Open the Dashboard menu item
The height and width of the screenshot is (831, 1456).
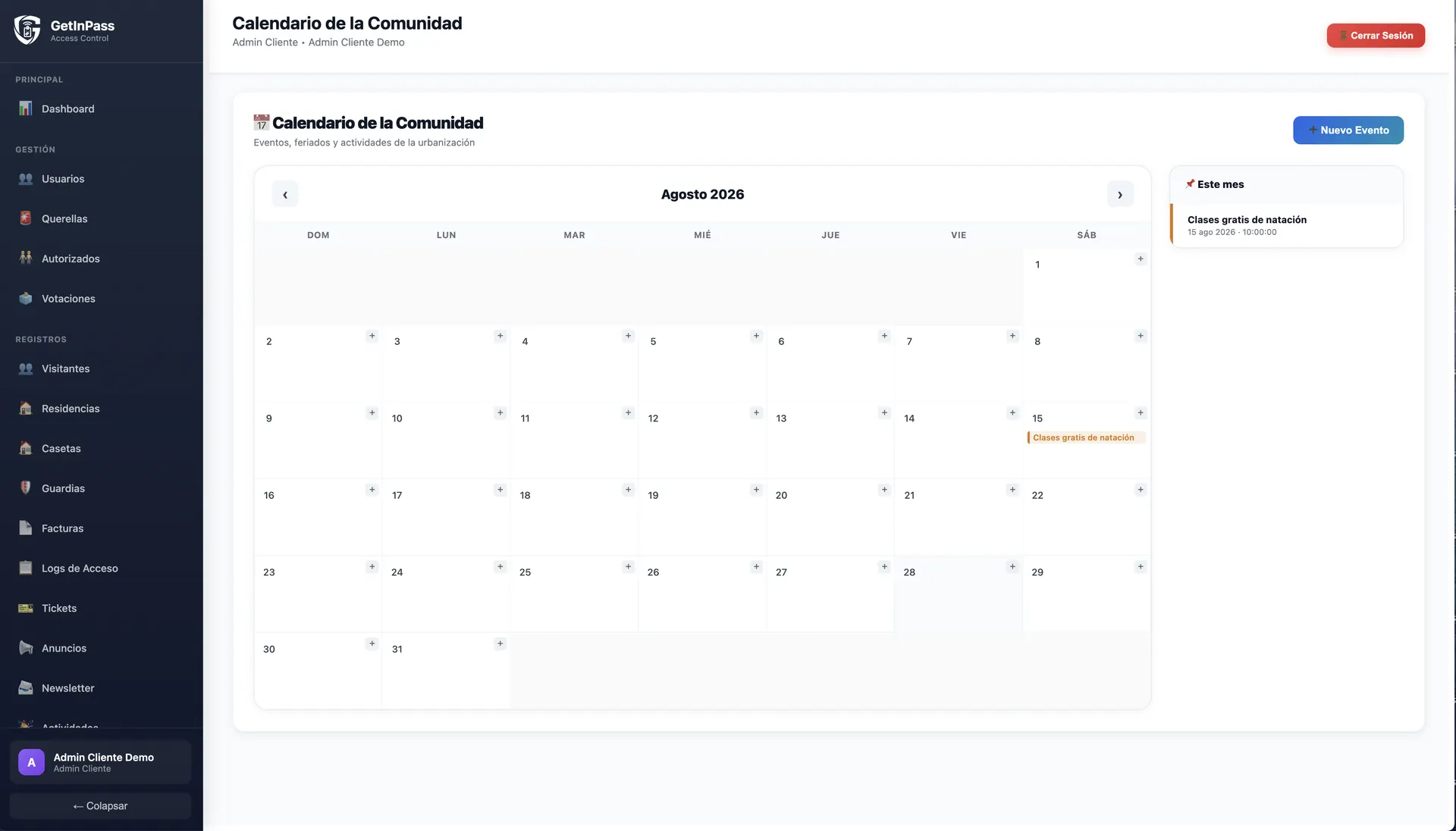coord(101,108)
